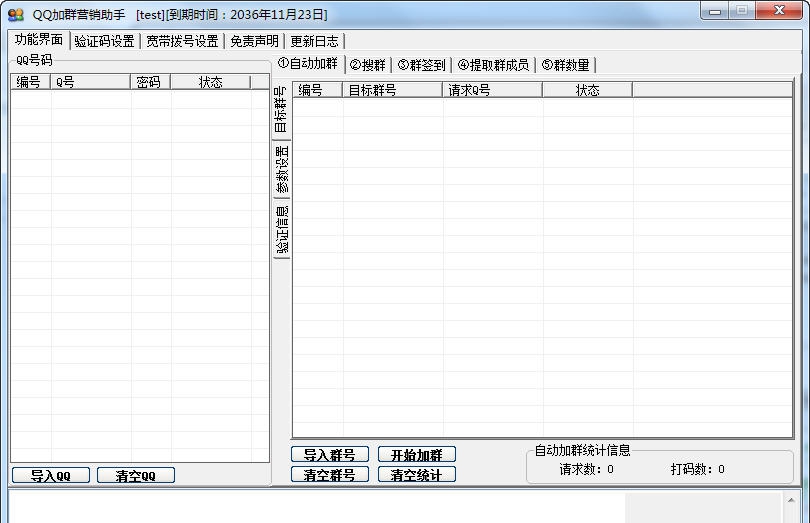This screenshot has height=523, width=810.
Task: Open the 宽带拨号设置 tab
Action: pos(182,41)
